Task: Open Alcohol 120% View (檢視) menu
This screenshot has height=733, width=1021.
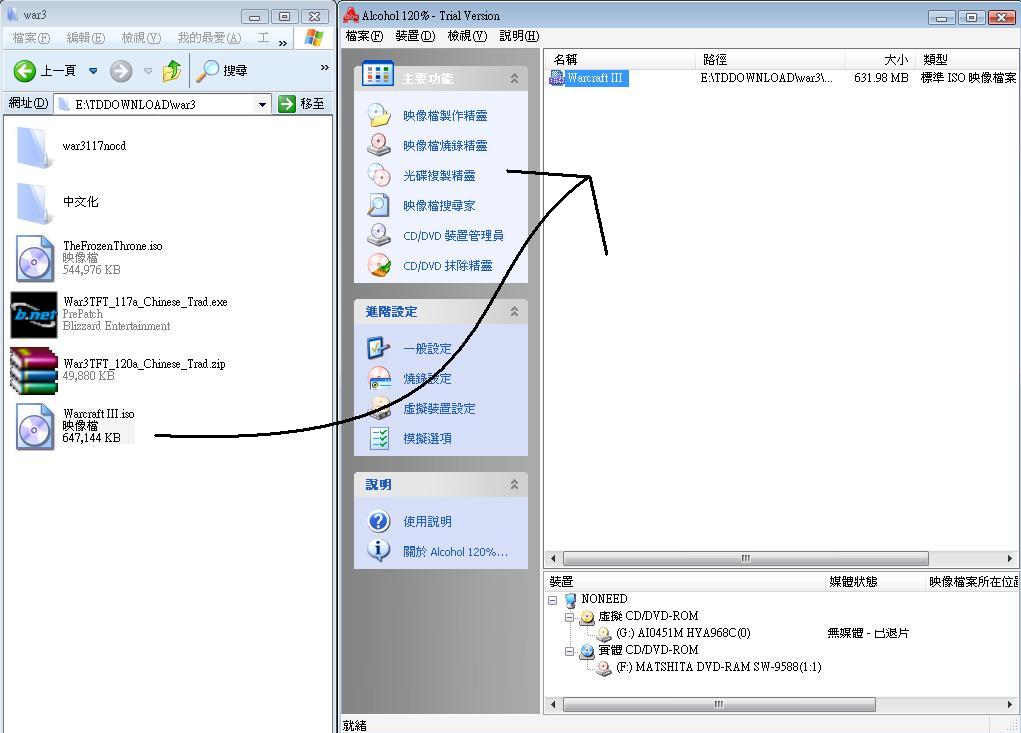Action: [468, 36]
